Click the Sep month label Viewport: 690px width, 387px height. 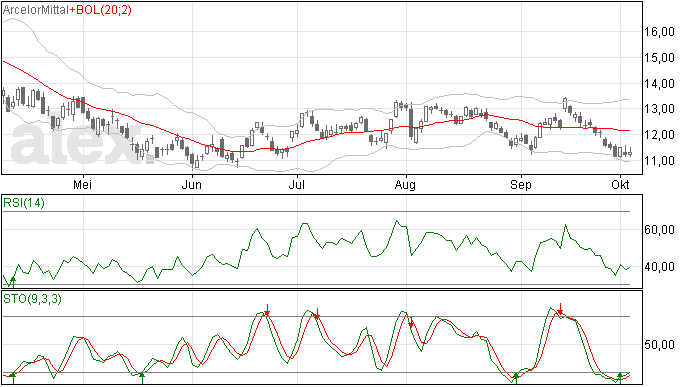521,184
